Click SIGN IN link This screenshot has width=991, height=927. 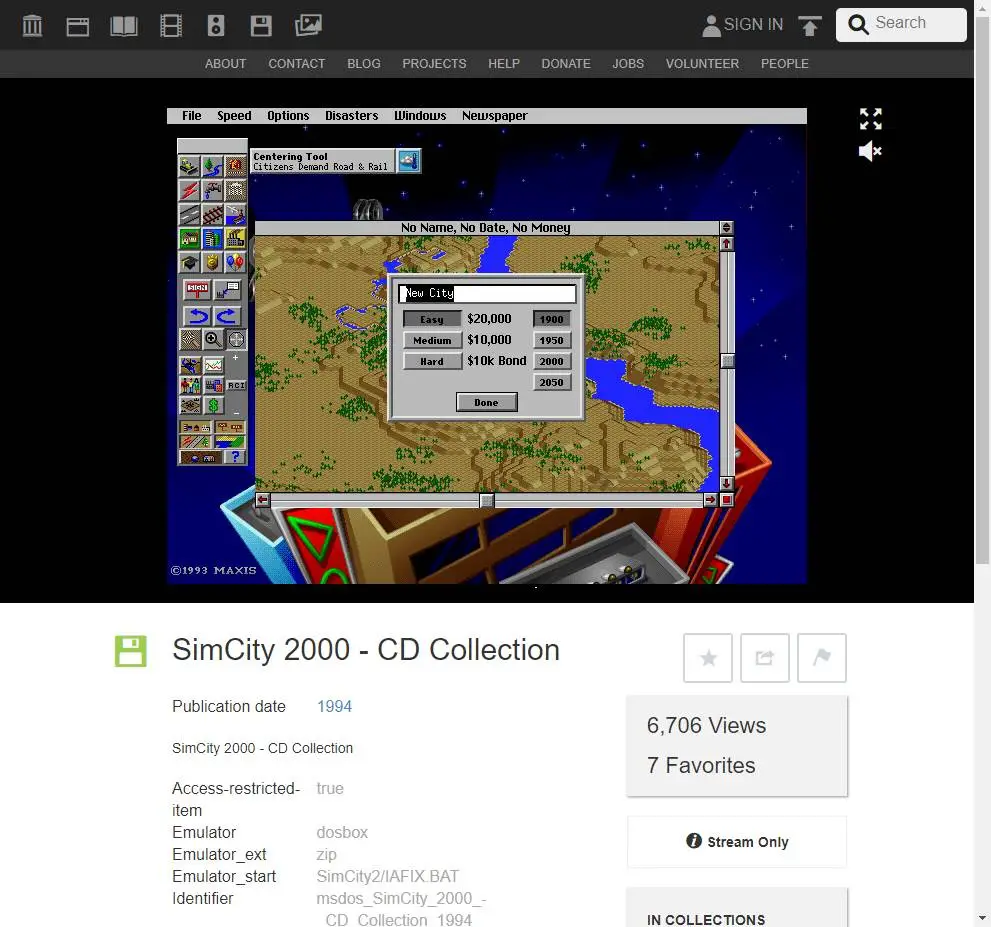[x=743, y=25]
